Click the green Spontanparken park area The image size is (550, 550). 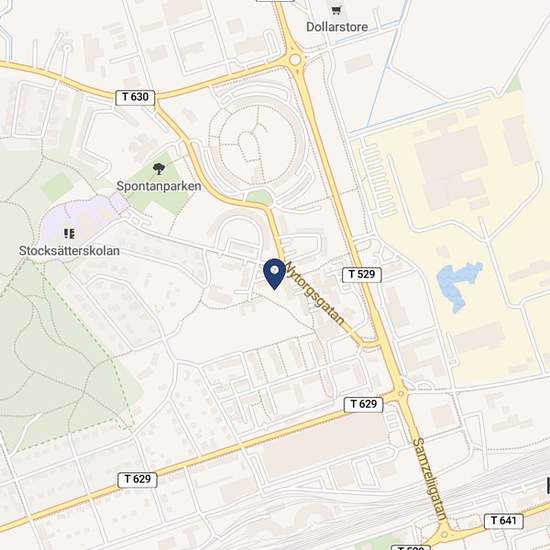159,184
